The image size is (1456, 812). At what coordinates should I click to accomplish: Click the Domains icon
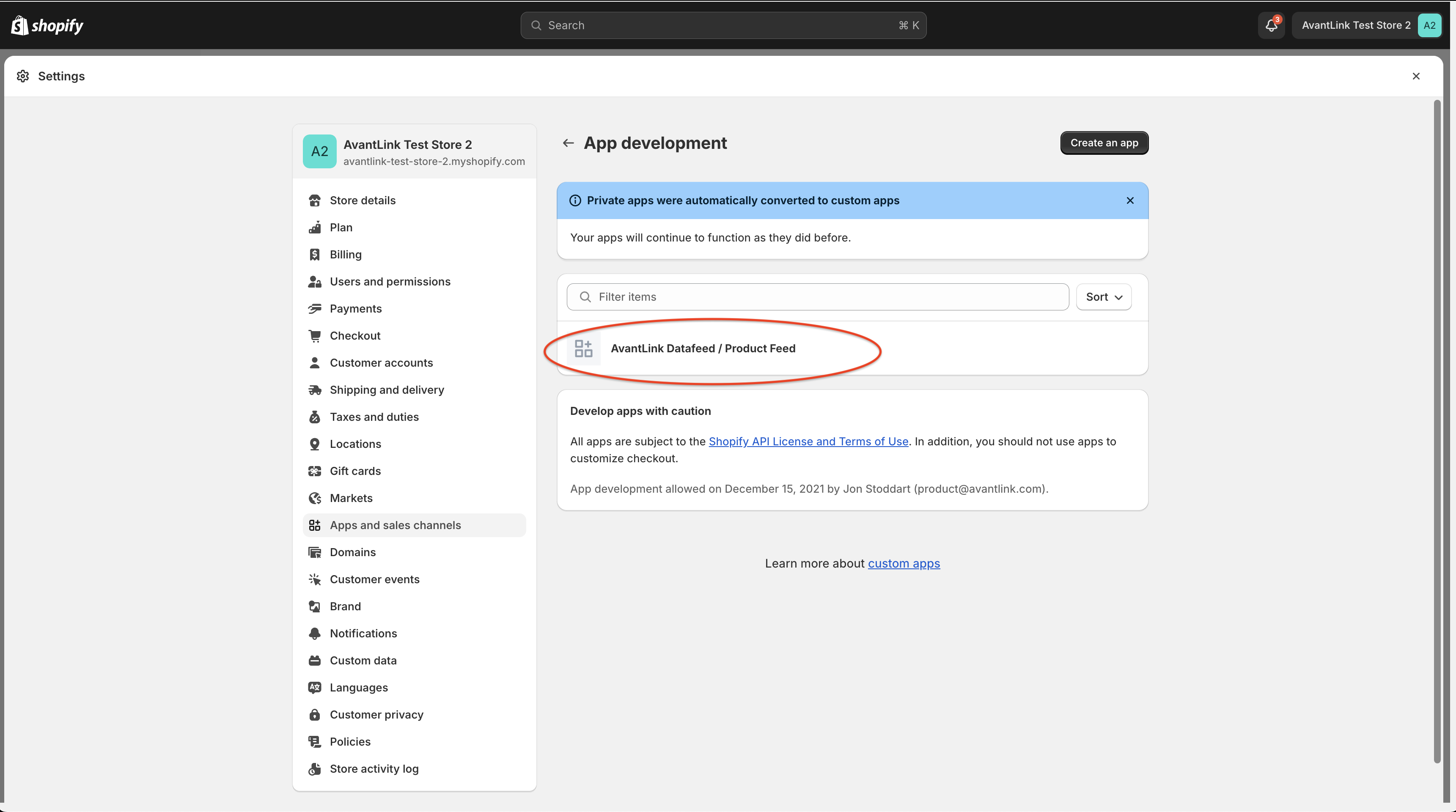[x=315, y=553]
